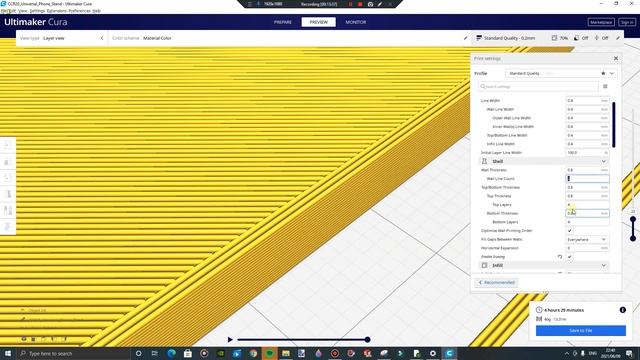640x360 pixels.
Task: Select the Per Model Settings tool
Action: click(8, 210)
